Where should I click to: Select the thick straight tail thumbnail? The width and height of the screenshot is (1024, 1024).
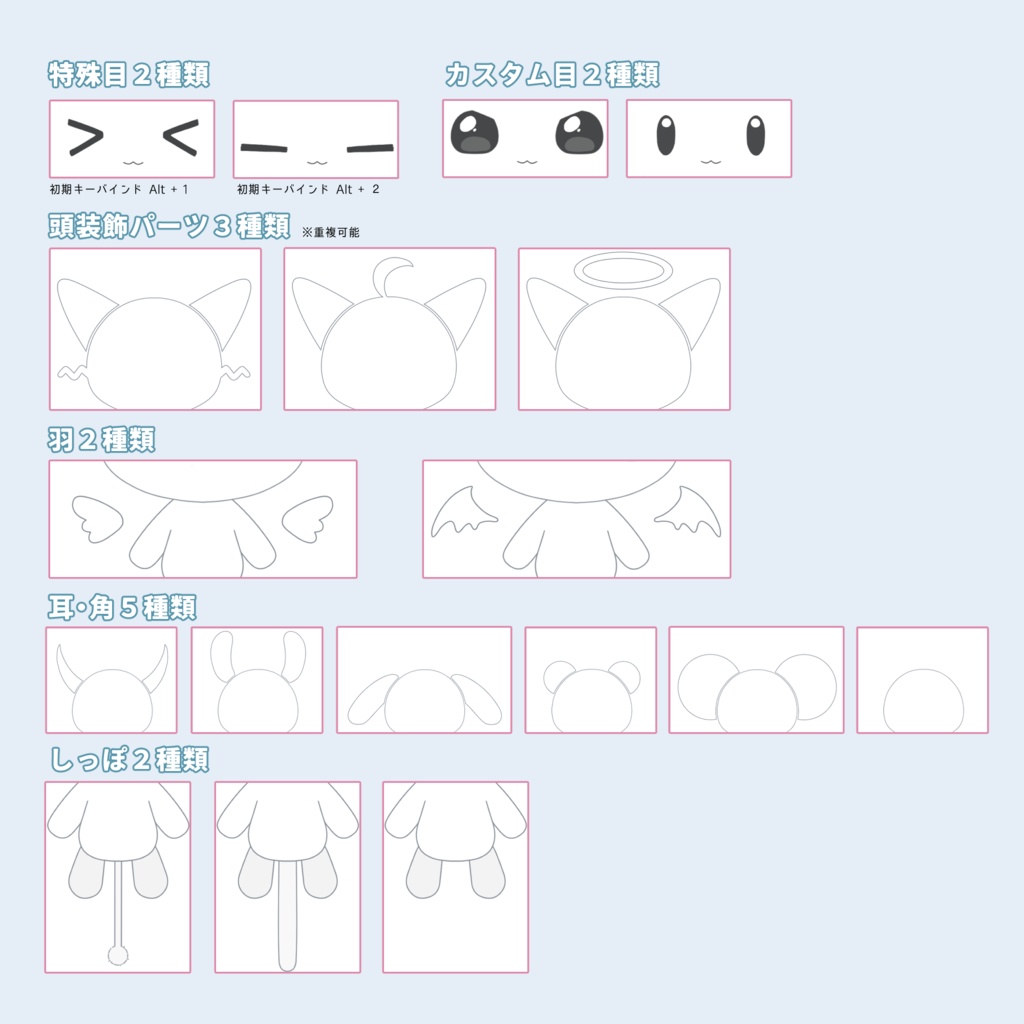(288, 877)
